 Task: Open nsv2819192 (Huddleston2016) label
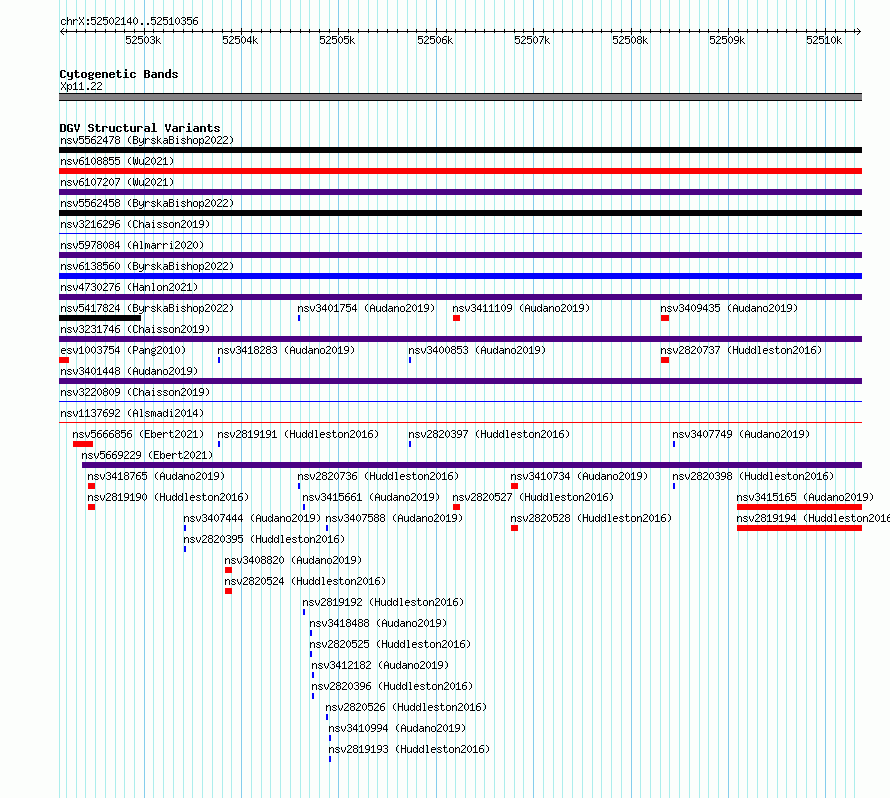[x=383, y=602]
